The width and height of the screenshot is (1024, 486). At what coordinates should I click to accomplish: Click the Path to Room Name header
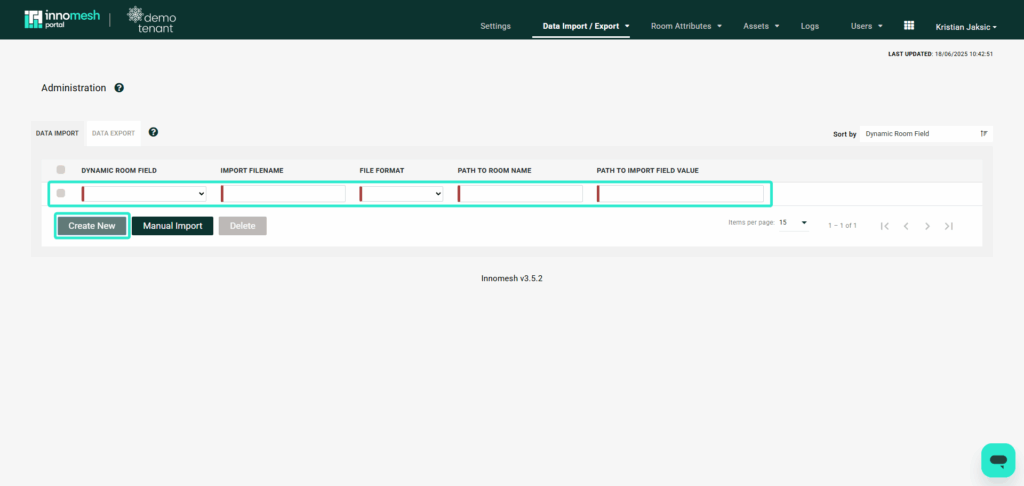[x=494, y=170]
